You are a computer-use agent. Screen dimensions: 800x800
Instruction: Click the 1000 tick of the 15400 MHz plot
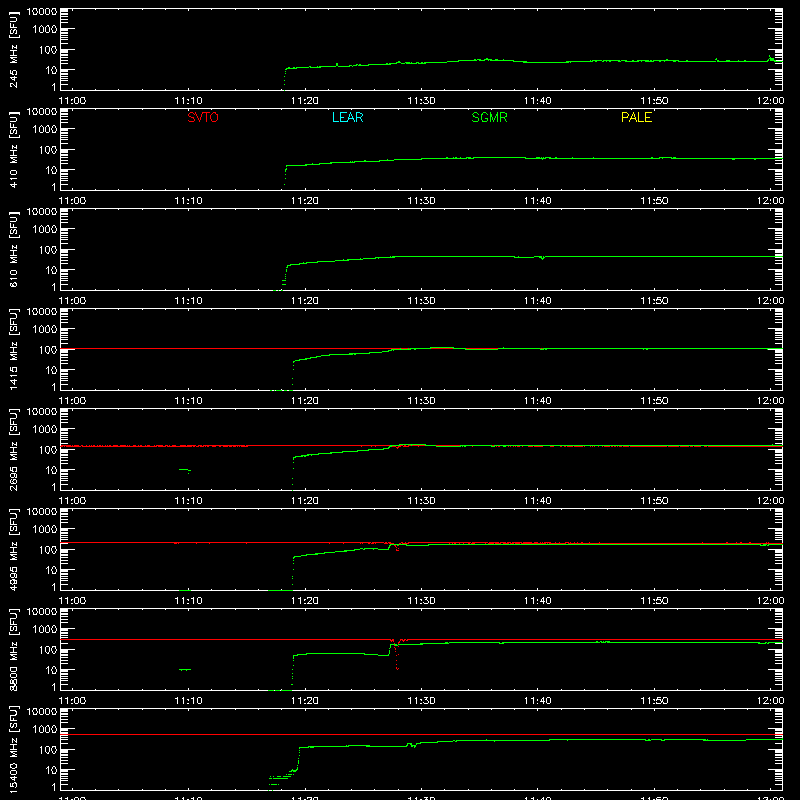45,730
